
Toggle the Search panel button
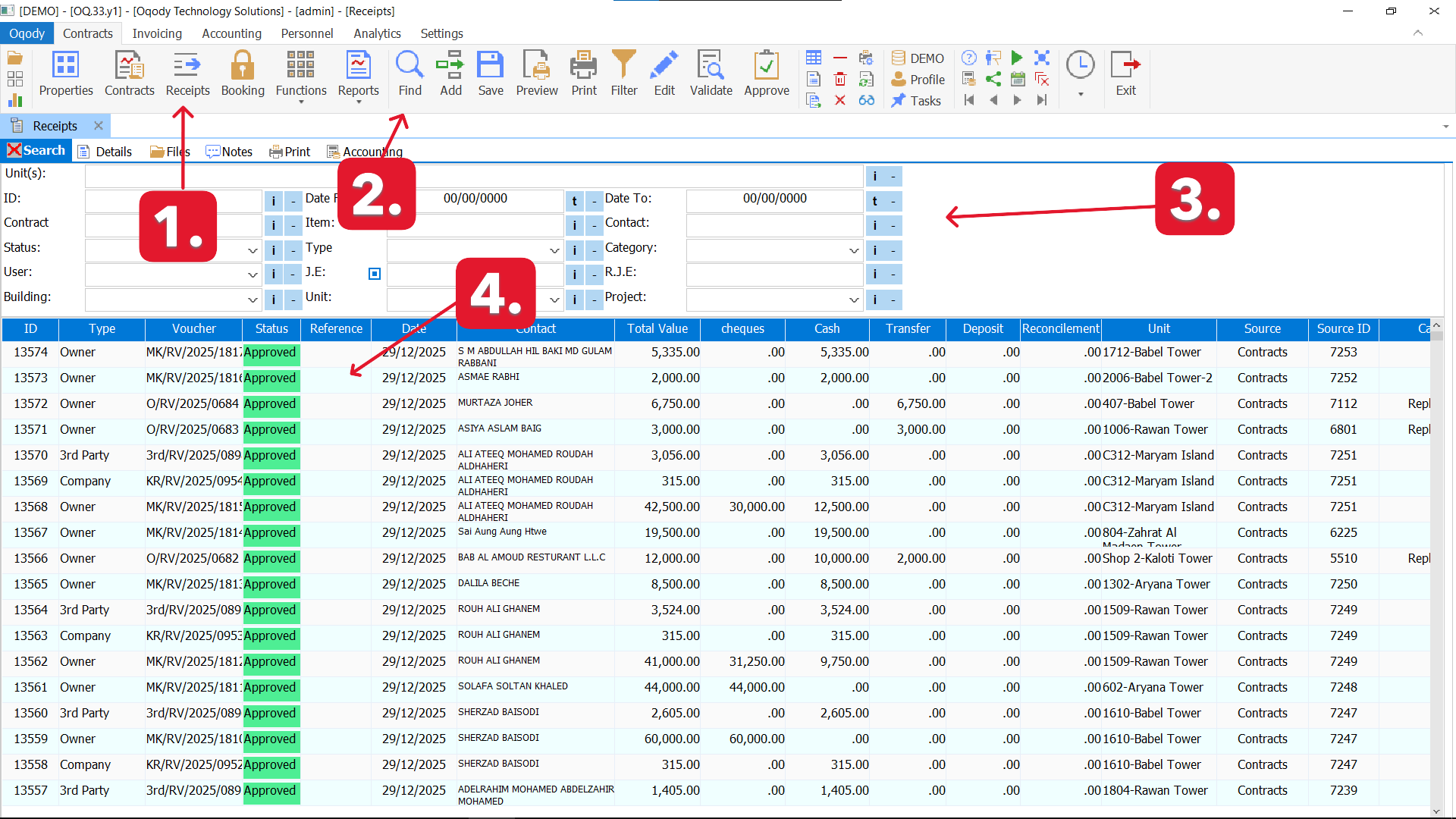click(36, 151)
